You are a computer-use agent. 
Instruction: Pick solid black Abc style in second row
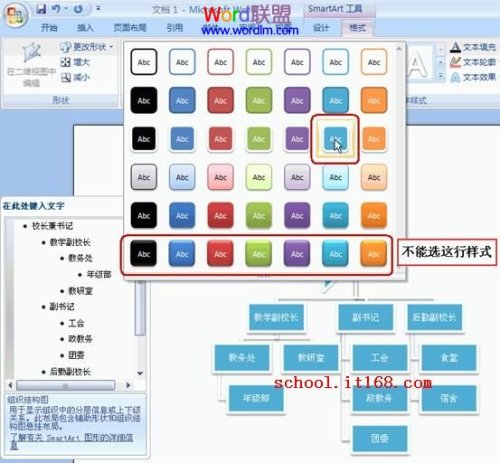coord(144,100)
